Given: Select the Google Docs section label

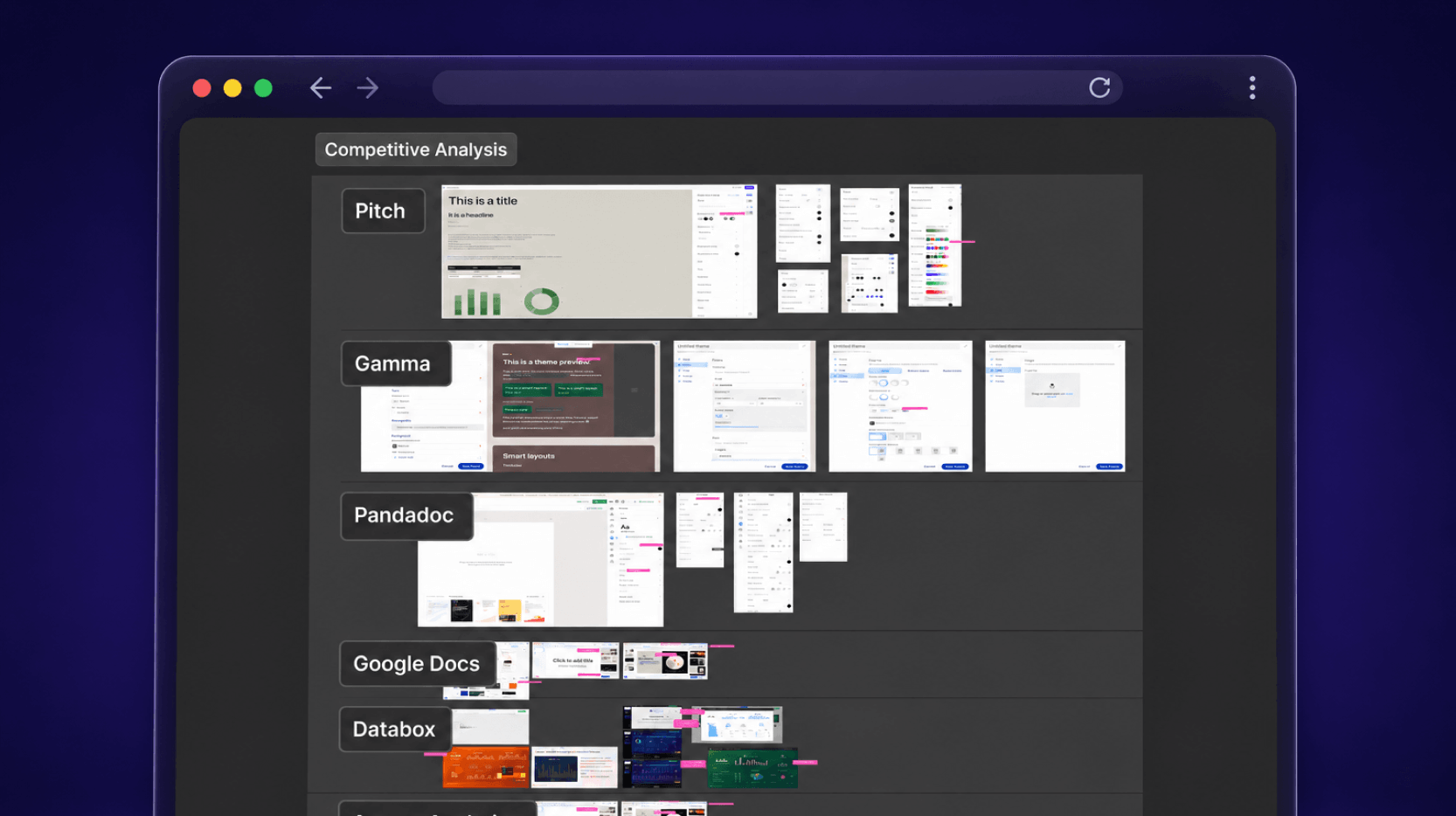Looking at the screenshot, I should [x=417, y=664].
